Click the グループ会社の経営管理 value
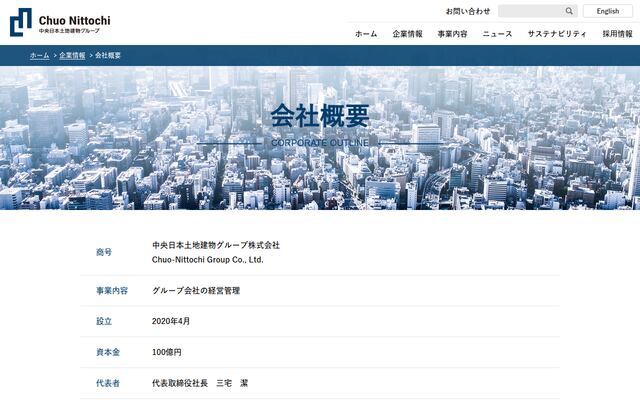This screenshot has height=400, width=640. [x=196, y=291]
